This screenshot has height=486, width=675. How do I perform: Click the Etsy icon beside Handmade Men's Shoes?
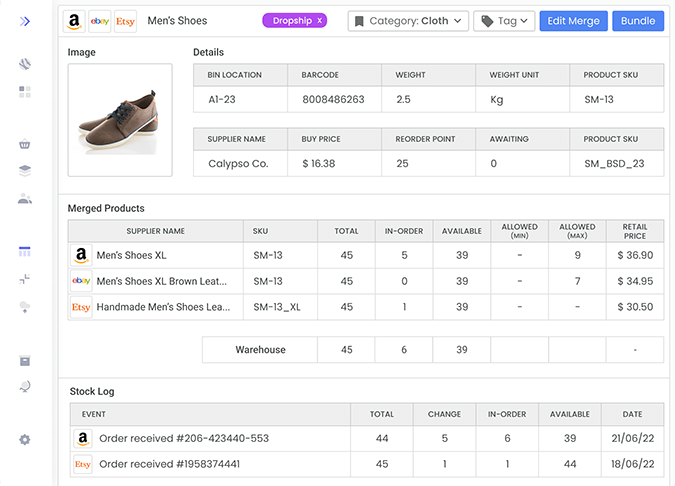[81, 306]
